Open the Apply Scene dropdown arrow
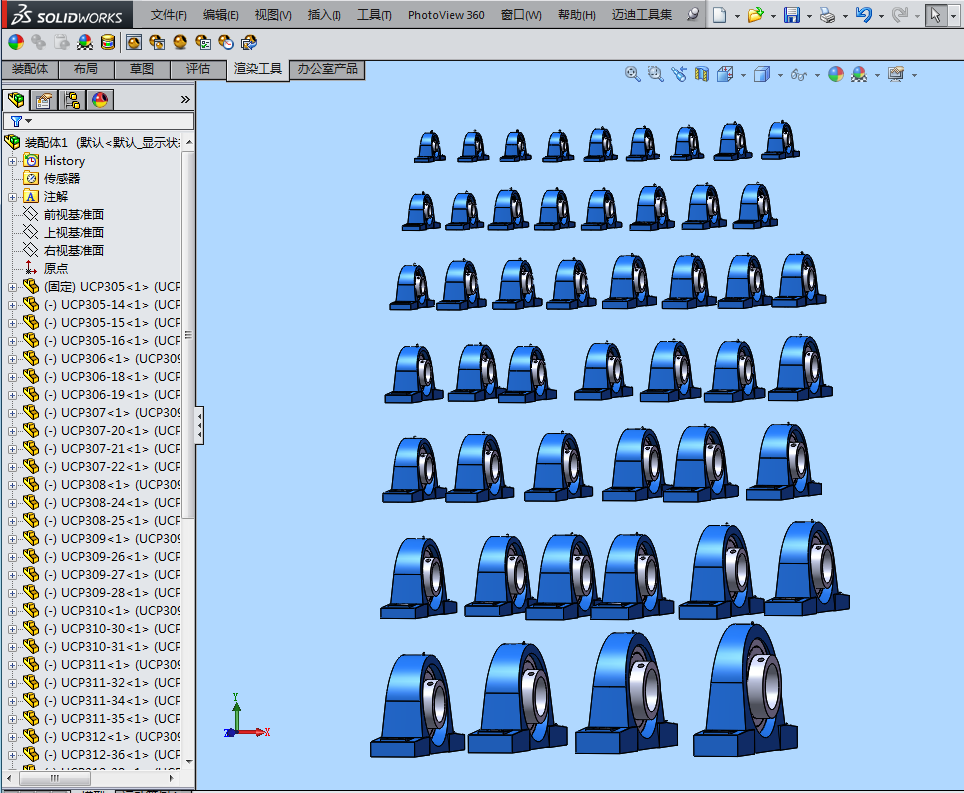 point(877,76)
